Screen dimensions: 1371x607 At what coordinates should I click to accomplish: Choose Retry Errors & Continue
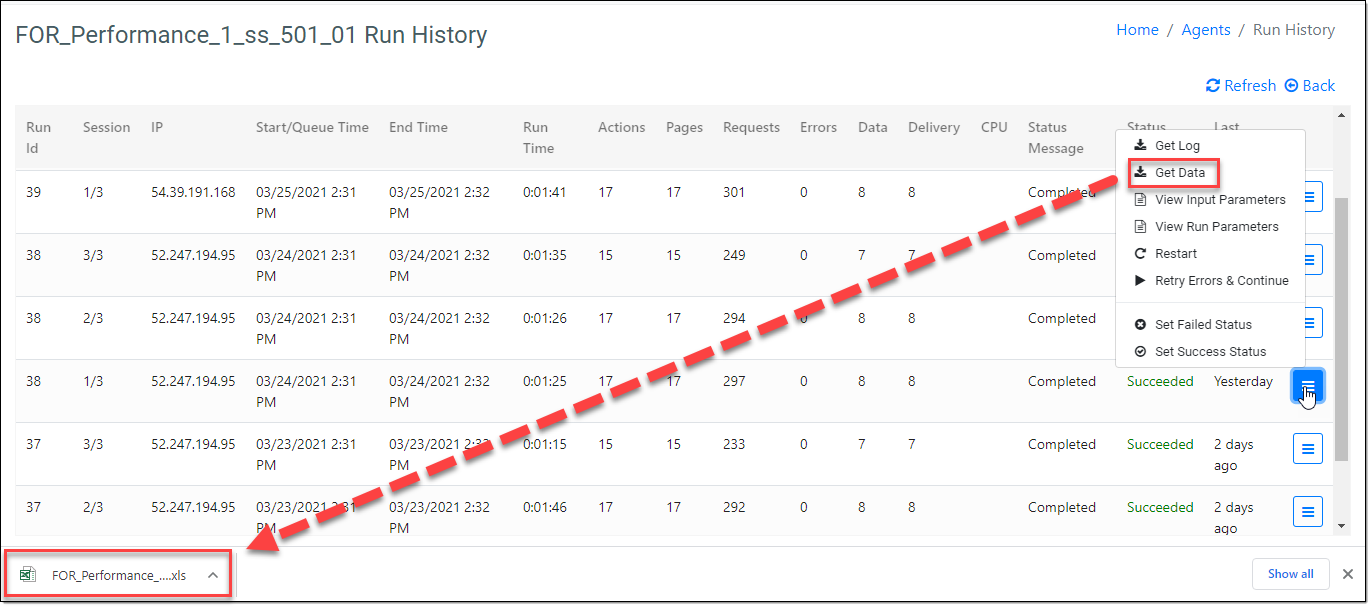click(x=1221, y=281)
